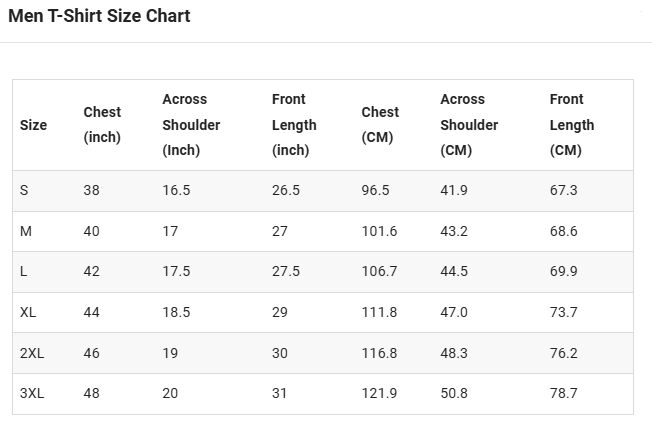Screen dimensions: 652x445
Task: Click the Chest (CM) column header
Action: click(380, 125)
